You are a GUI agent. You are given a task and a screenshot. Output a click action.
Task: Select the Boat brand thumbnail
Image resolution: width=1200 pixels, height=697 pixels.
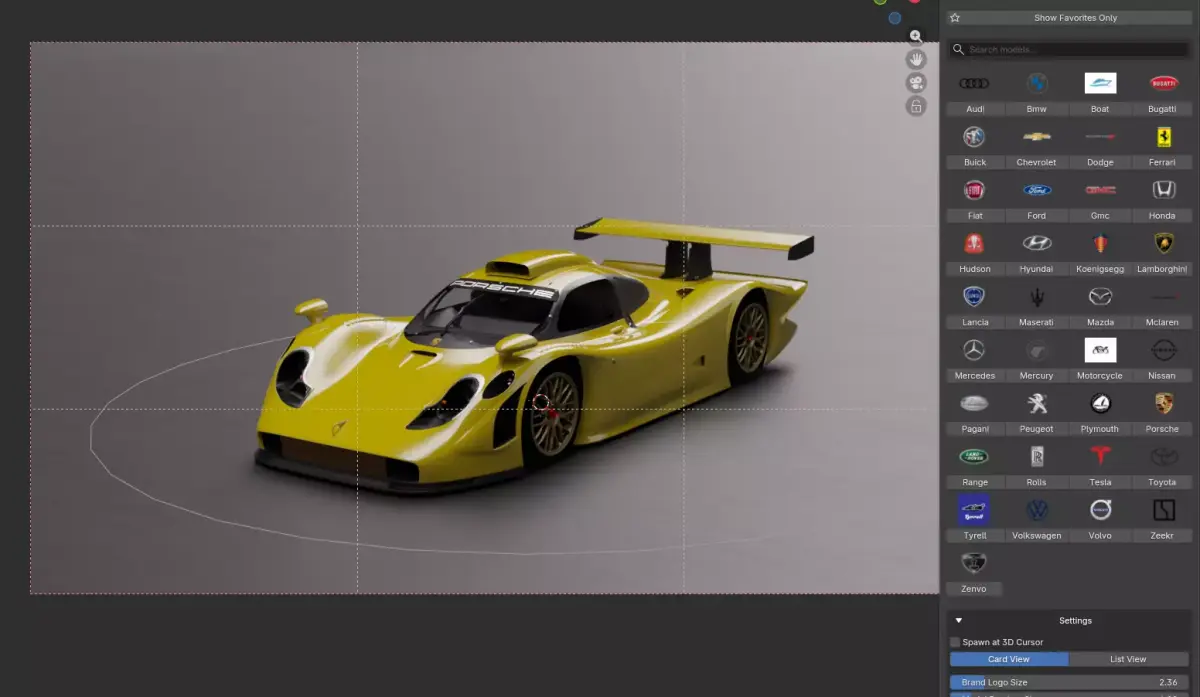coord(1100,83)
